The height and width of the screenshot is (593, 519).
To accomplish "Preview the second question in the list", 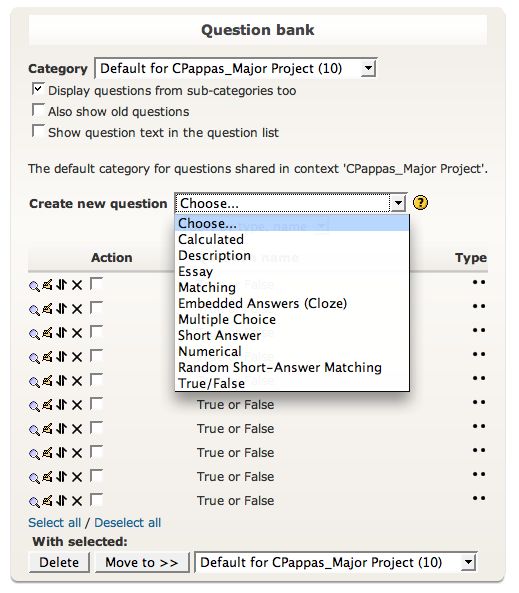I will tap(34, 310).
